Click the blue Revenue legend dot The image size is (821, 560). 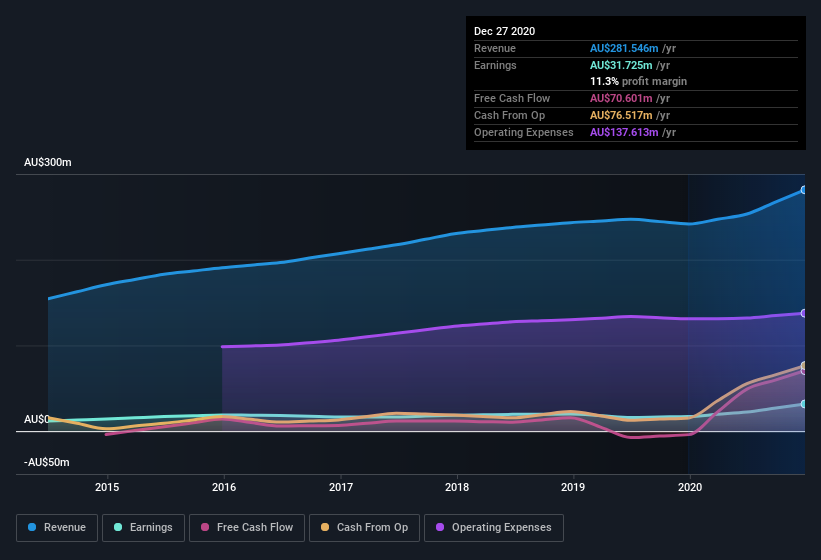[x=33, y=527]
